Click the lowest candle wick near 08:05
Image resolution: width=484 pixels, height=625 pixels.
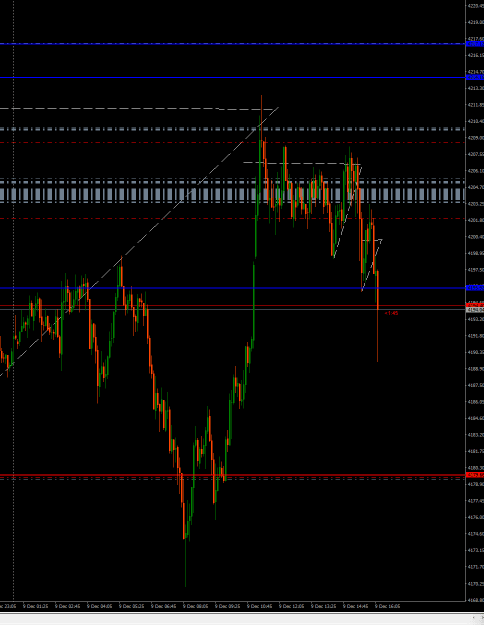tap(185, 564)
